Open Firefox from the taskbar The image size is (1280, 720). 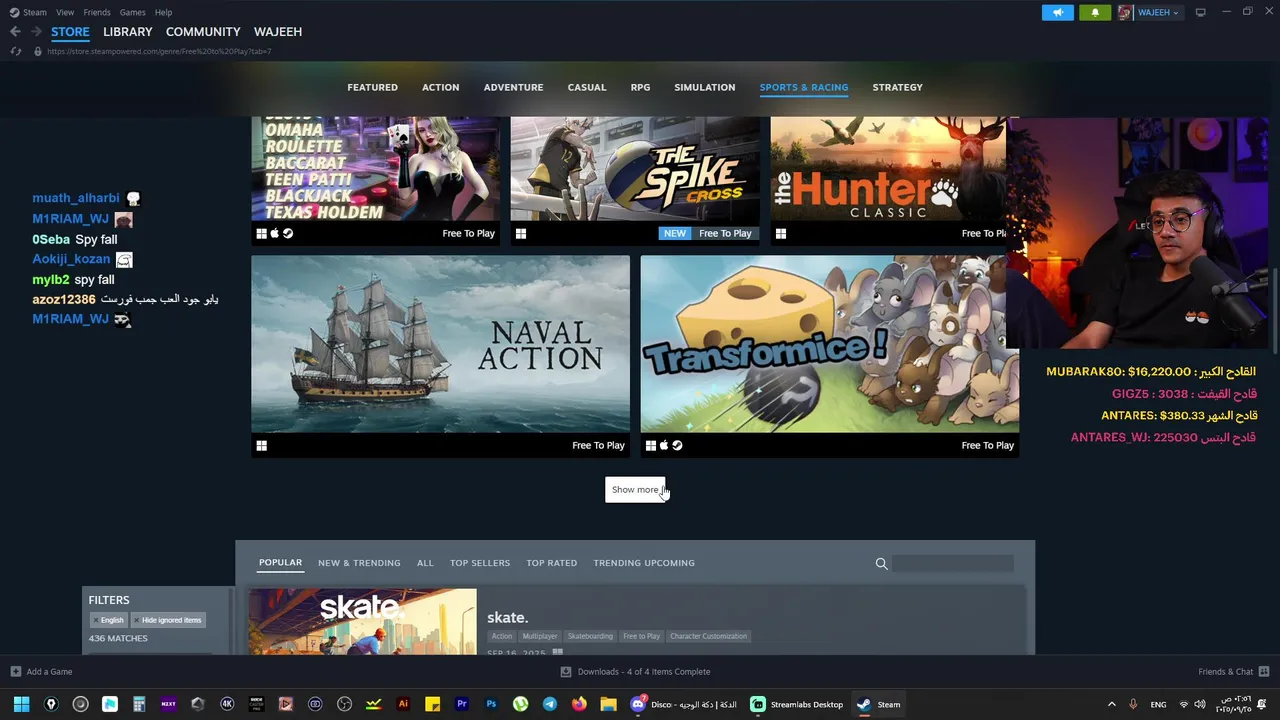579,704
